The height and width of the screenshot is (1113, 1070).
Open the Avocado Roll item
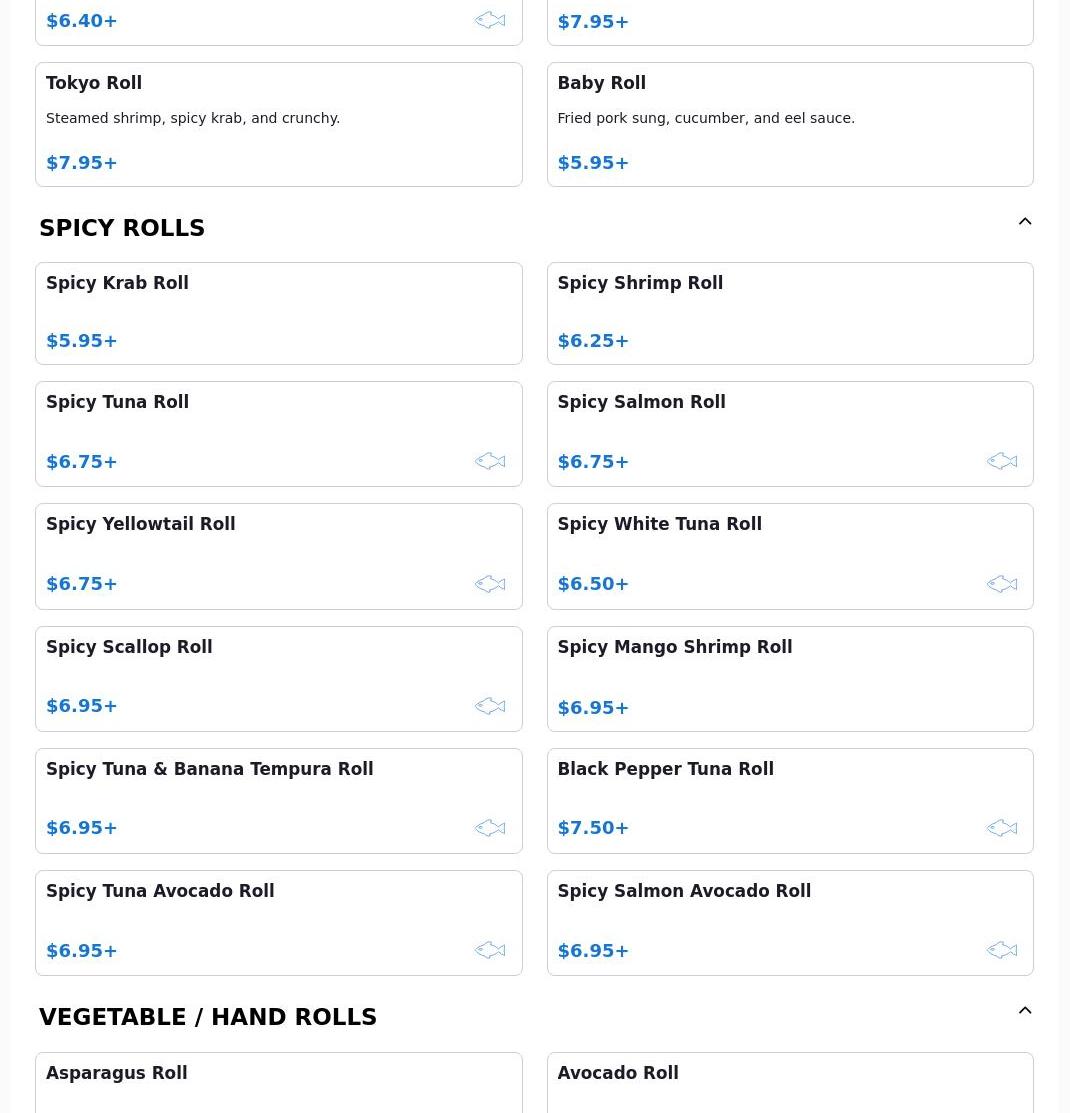(790, 1082)
